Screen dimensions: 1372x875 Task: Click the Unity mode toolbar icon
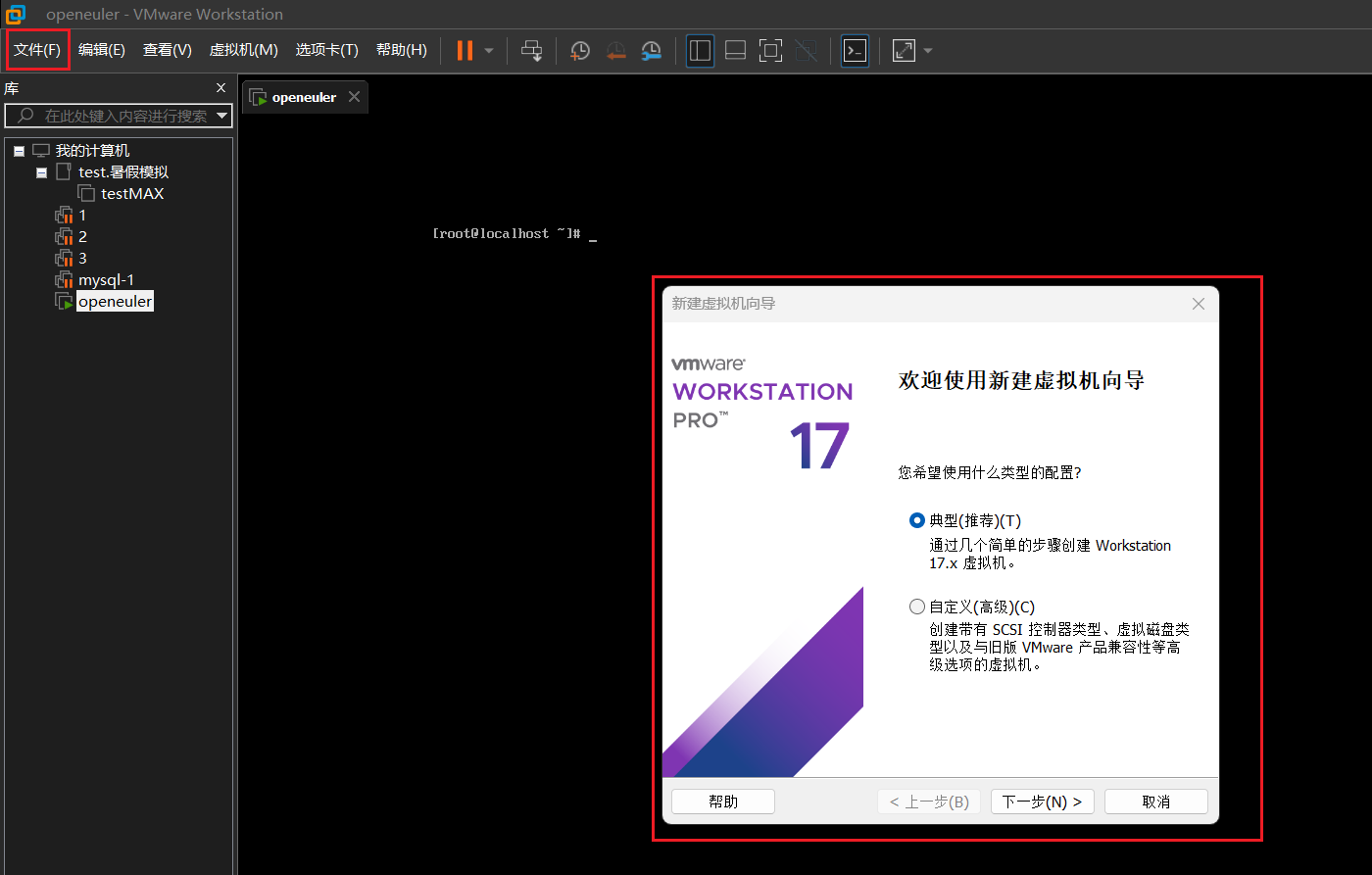[807, 51]
